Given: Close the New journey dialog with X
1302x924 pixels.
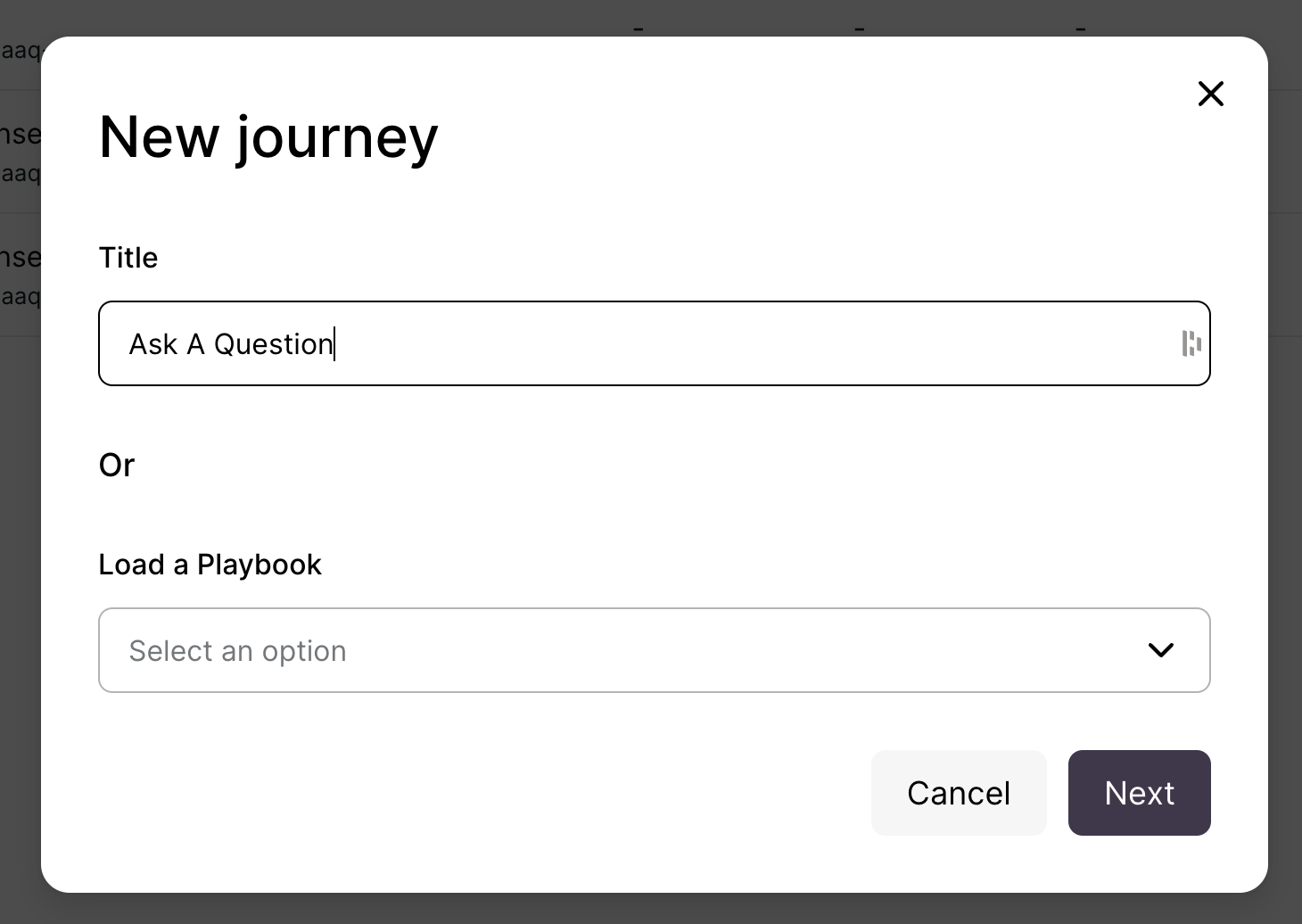Looking at the screenshot, I should click(x=1210, y=94).
